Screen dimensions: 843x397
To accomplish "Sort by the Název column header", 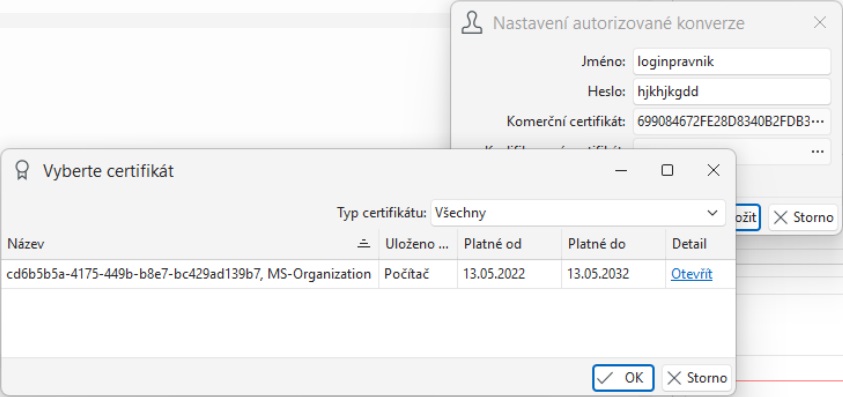I will pyautogui.click(x=190, y=244).
